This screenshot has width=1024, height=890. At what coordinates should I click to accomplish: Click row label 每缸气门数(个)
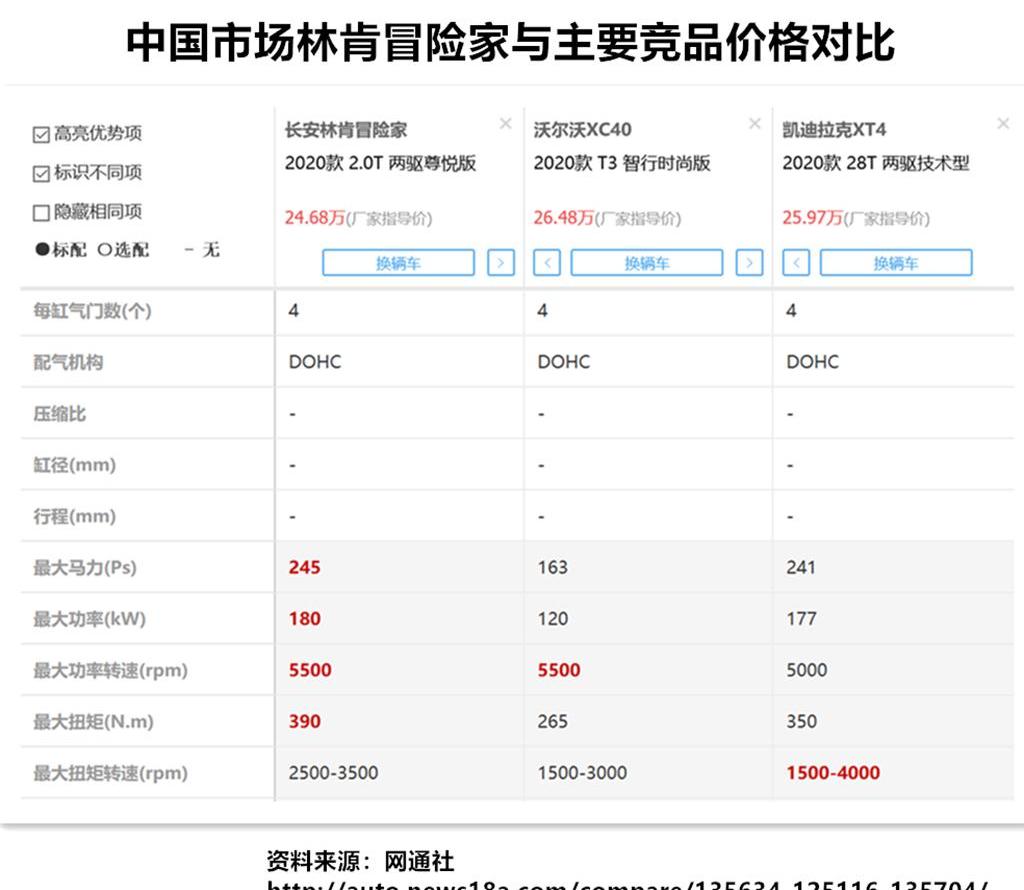pyautogui.click(x=92, y=311)
